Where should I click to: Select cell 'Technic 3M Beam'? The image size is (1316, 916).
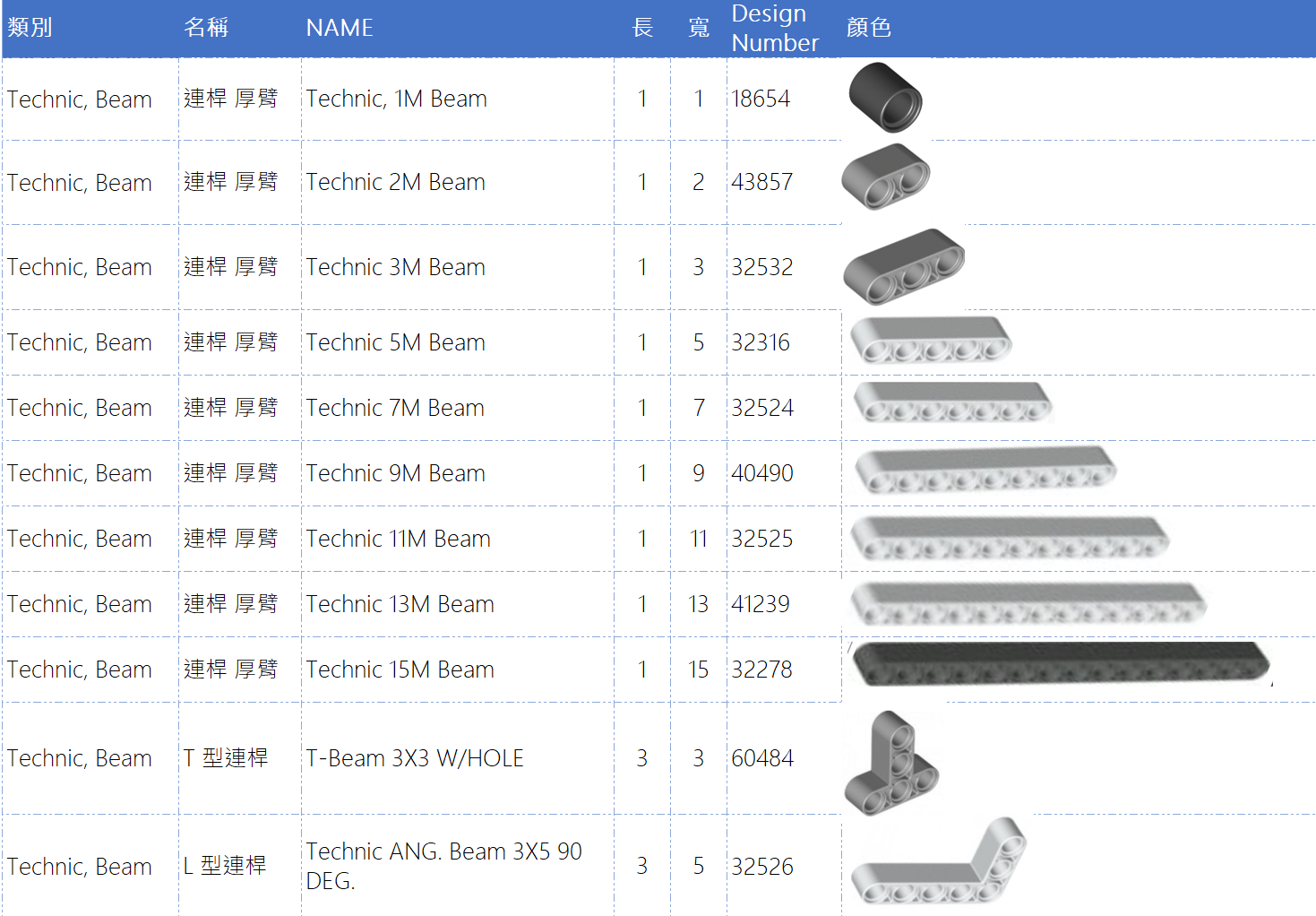coord(458,267)
